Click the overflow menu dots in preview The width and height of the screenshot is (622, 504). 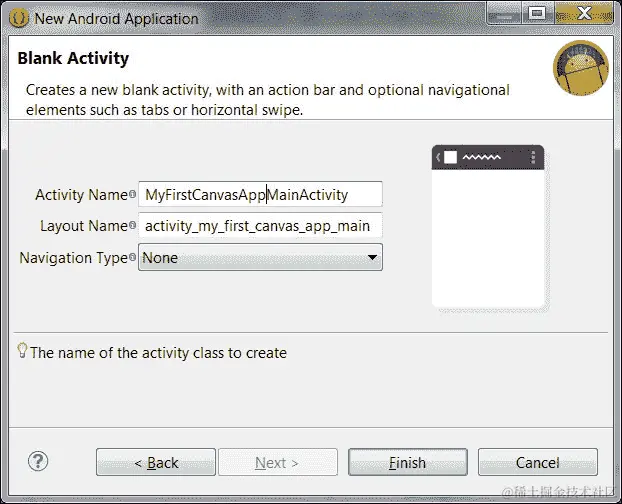pos(533,157)
